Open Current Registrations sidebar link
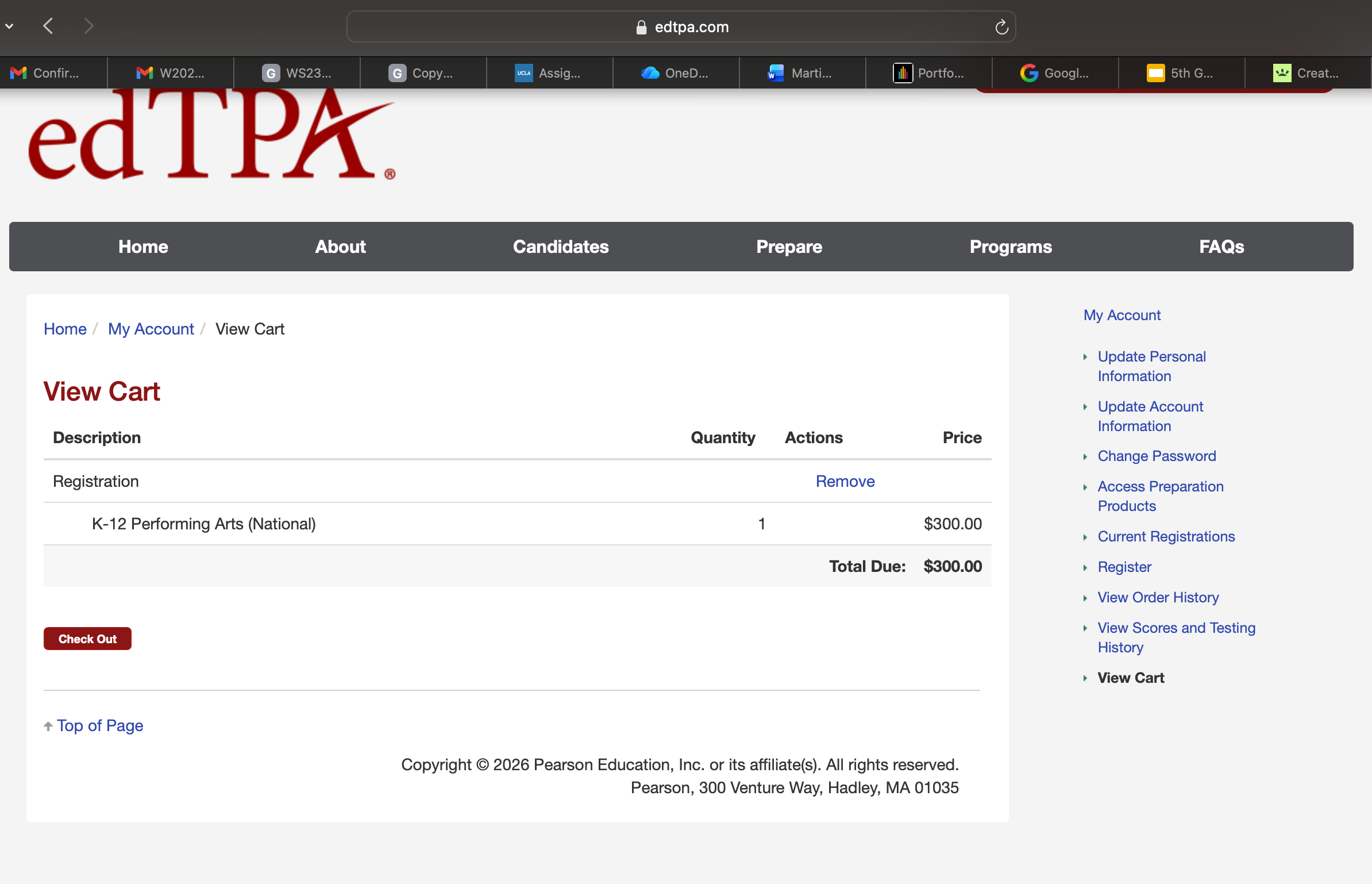 pyautogui.click(x=1166, y=536)
